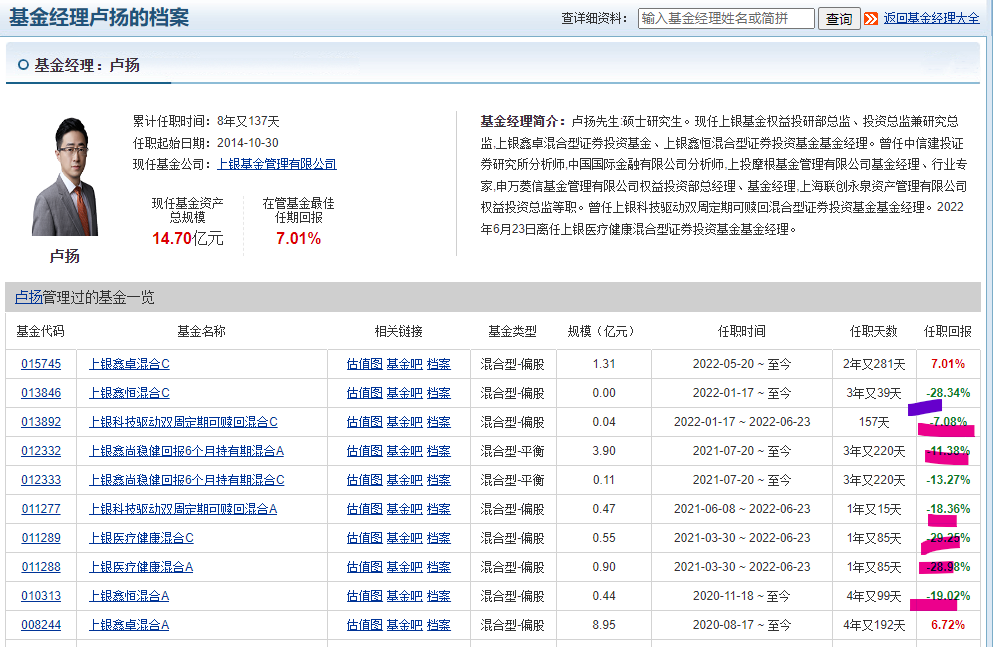
Task: Select the 6.72% return in row 008244
Action: pyautogui.click(x=947, y=625)
